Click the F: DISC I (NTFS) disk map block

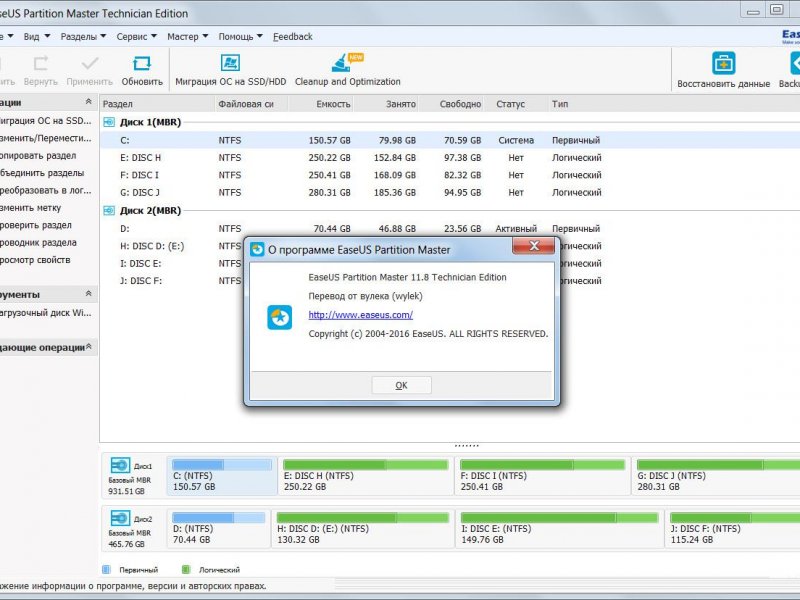542,476
